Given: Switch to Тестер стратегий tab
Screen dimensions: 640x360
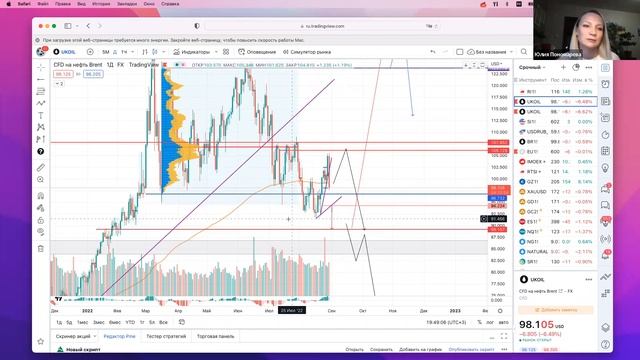Looking at the screenshot, I should click(166, 336).
